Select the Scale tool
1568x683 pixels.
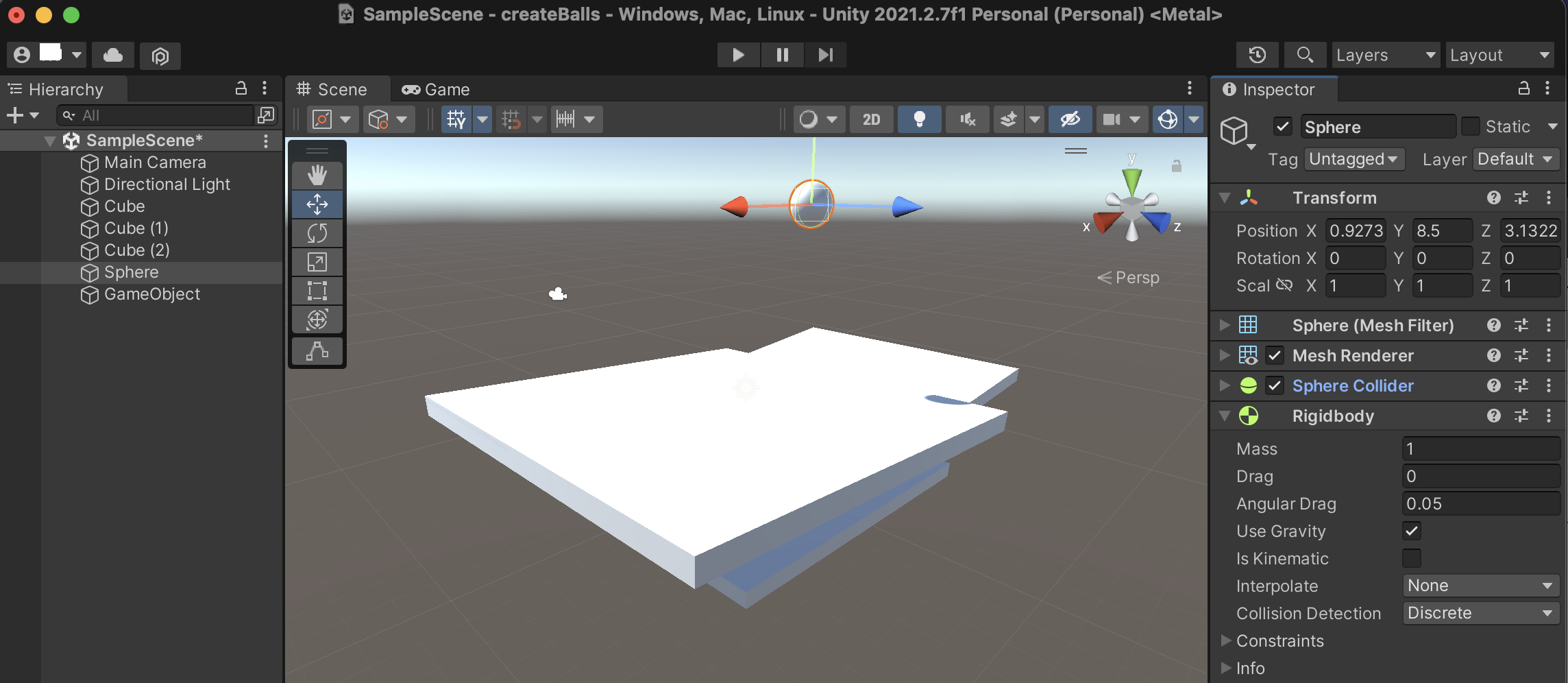(317, 262)
